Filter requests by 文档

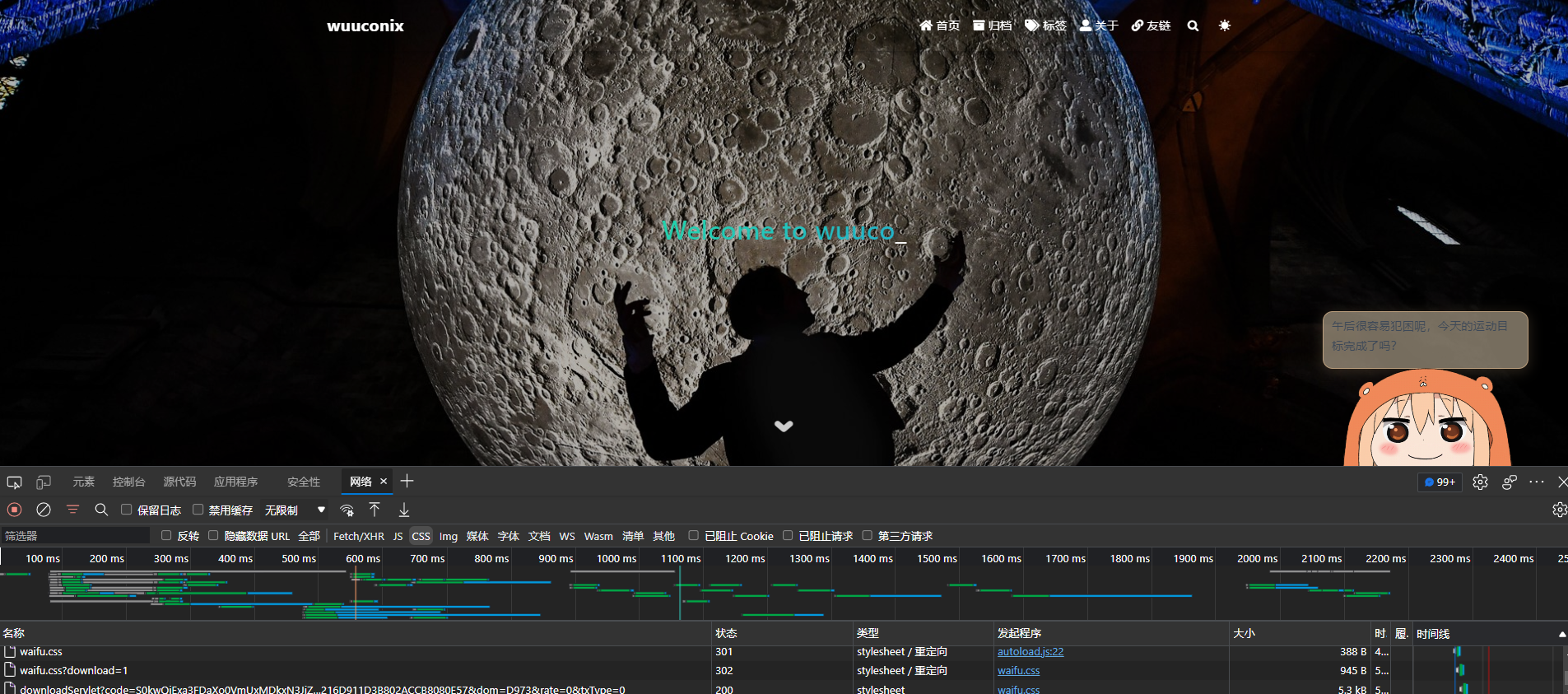(x=540, y=536)
